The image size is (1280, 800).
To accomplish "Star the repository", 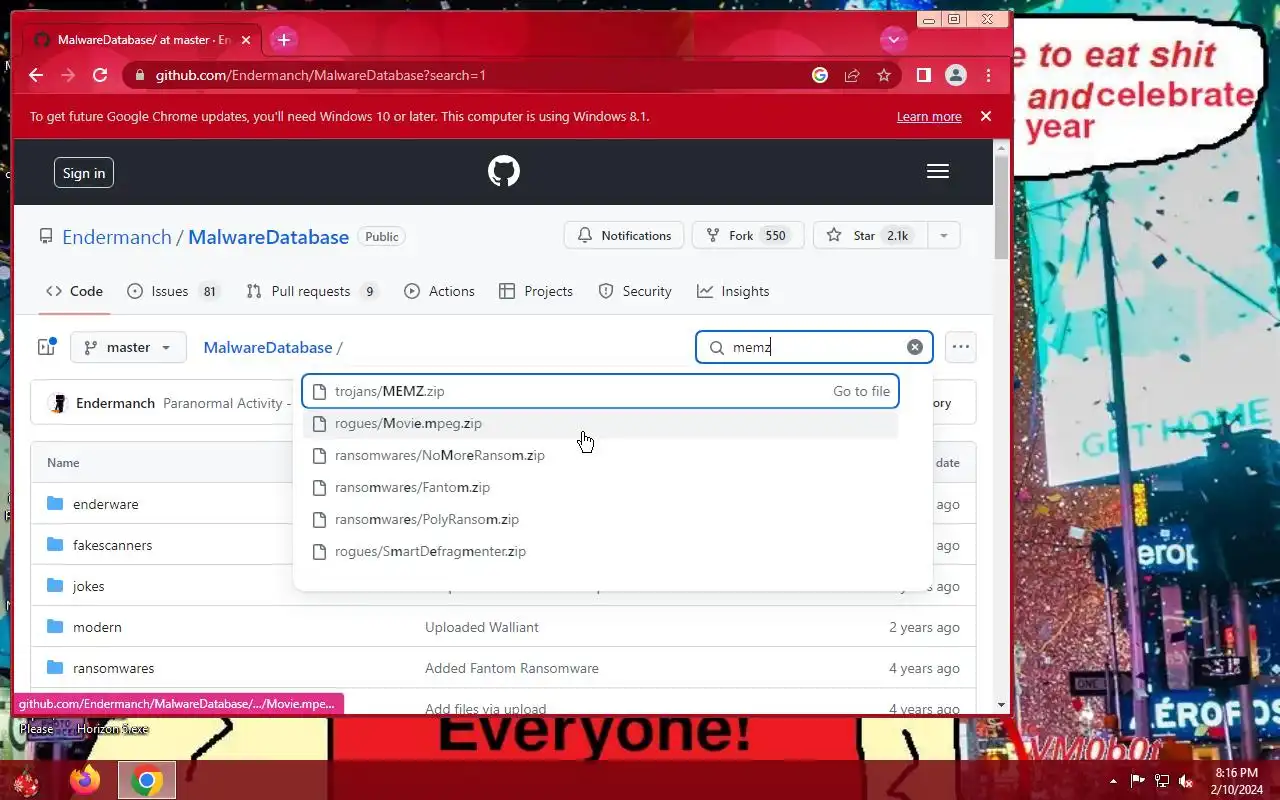I will [869, 236].
